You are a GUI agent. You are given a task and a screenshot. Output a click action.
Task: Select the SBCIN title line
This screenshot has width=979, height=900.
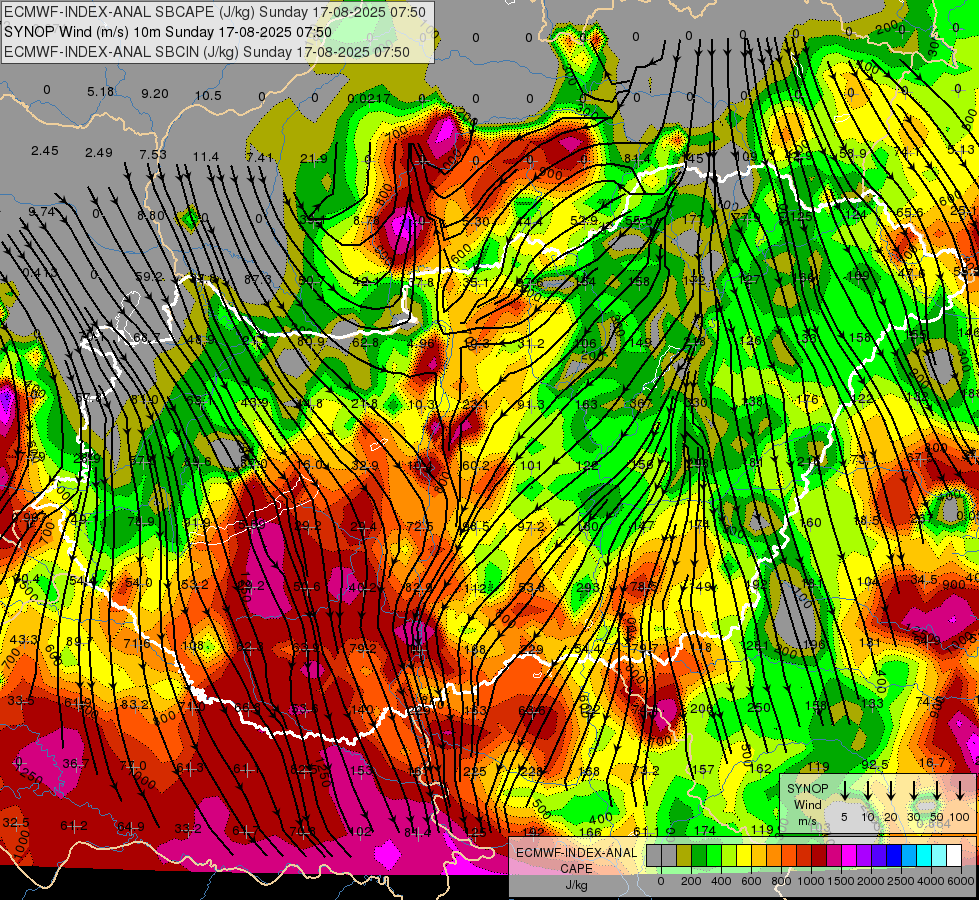tap(207, 52)
